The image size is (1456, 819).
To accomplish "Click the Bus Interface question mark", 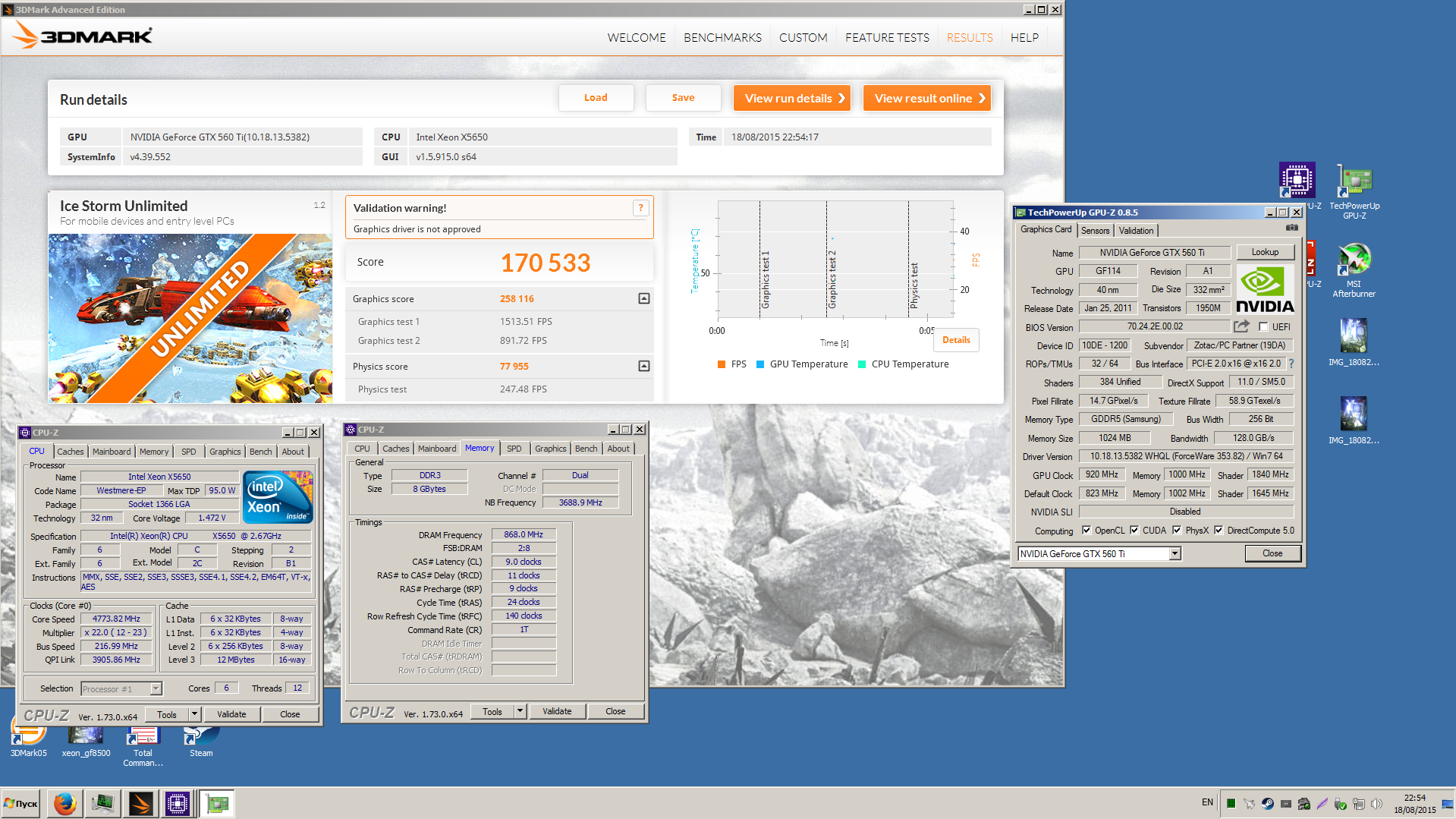I will coord(1291,364).
